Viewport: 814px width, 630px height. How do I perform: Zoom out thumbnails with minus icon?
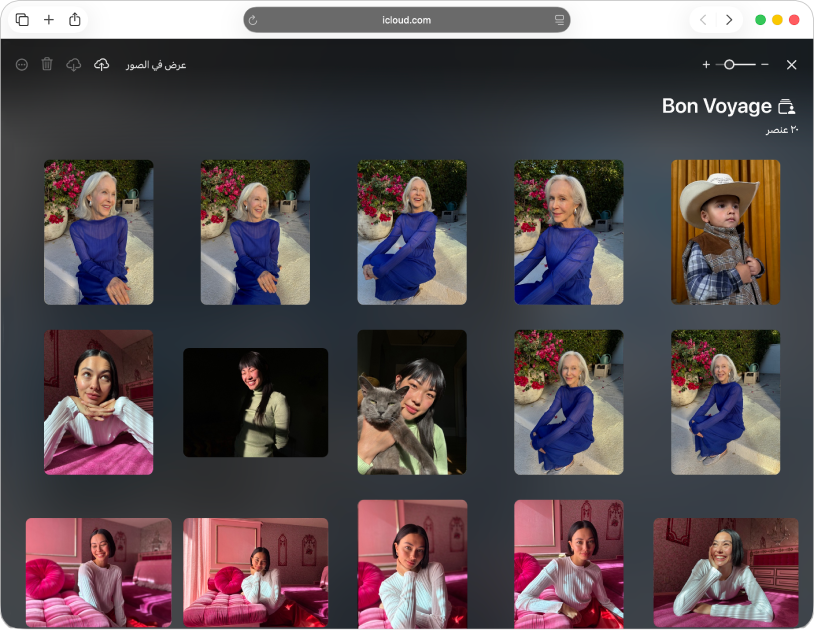coord(765,64)
